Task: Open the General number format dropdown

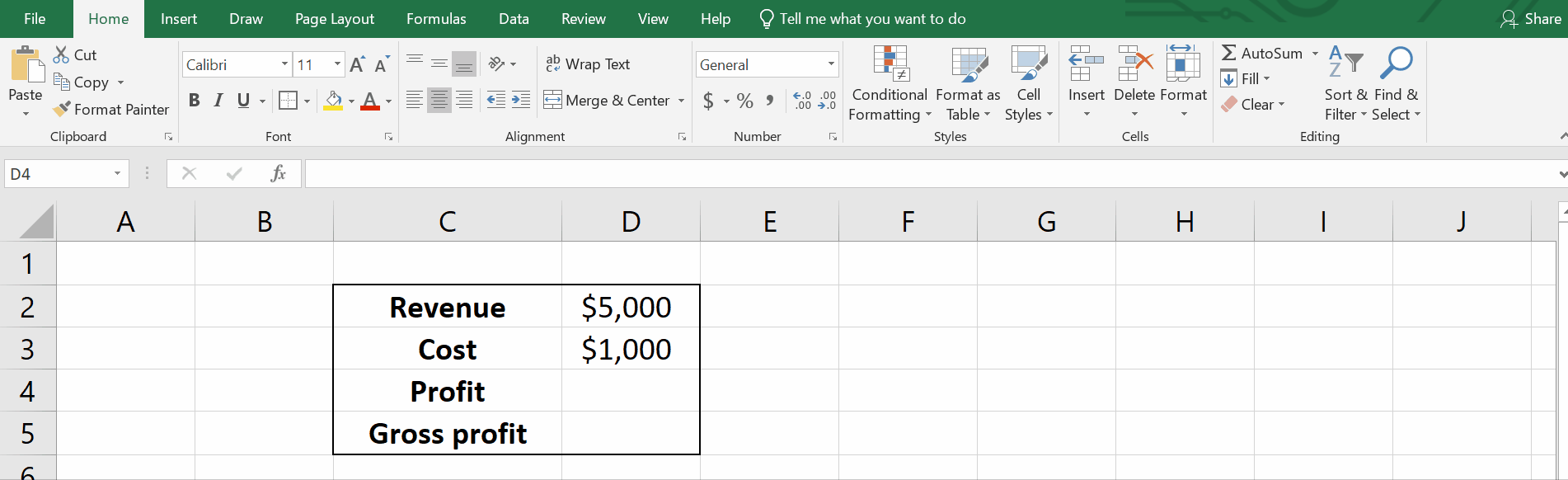Action: point(831,64)
